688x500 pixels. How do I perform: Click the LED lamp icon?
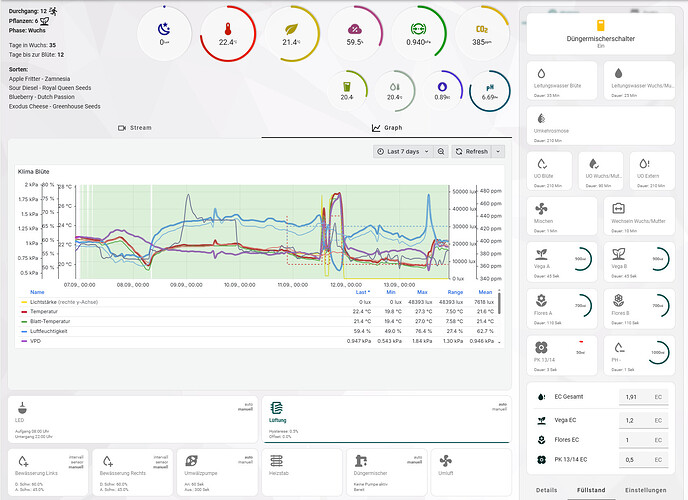22,408
